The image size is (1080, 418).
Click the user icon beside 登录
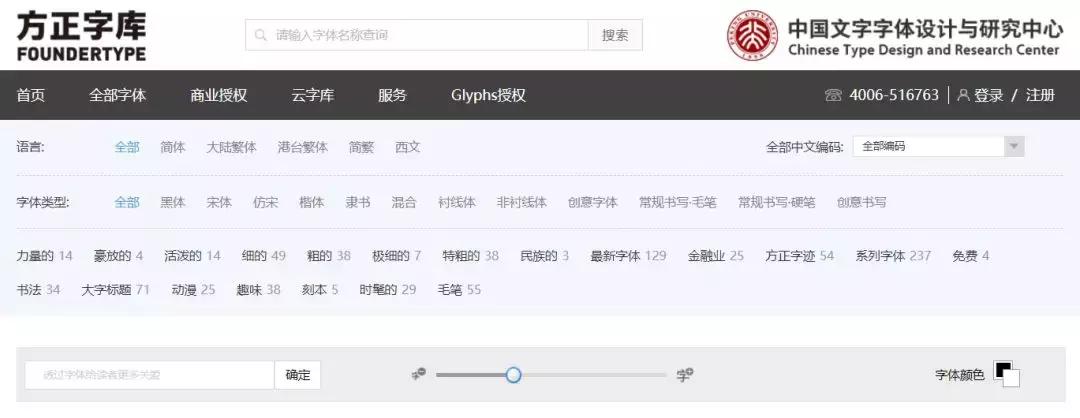point(964,96)
